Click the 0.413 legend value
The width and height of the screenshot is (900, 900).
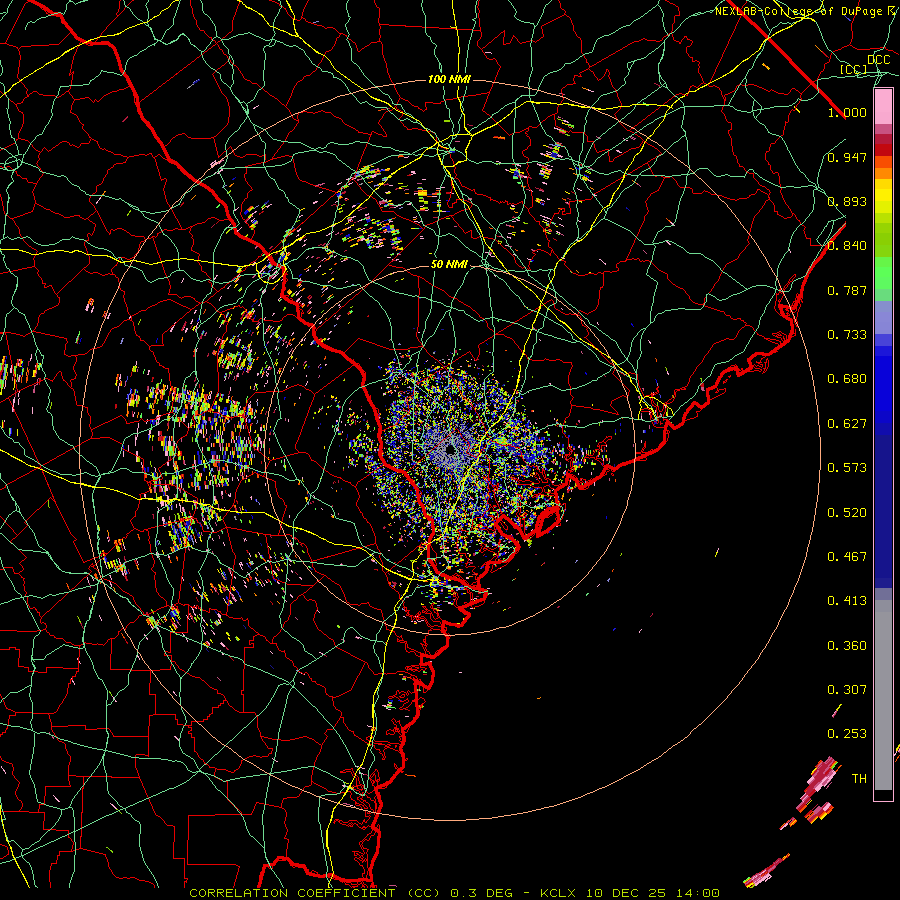click(847, 601)
